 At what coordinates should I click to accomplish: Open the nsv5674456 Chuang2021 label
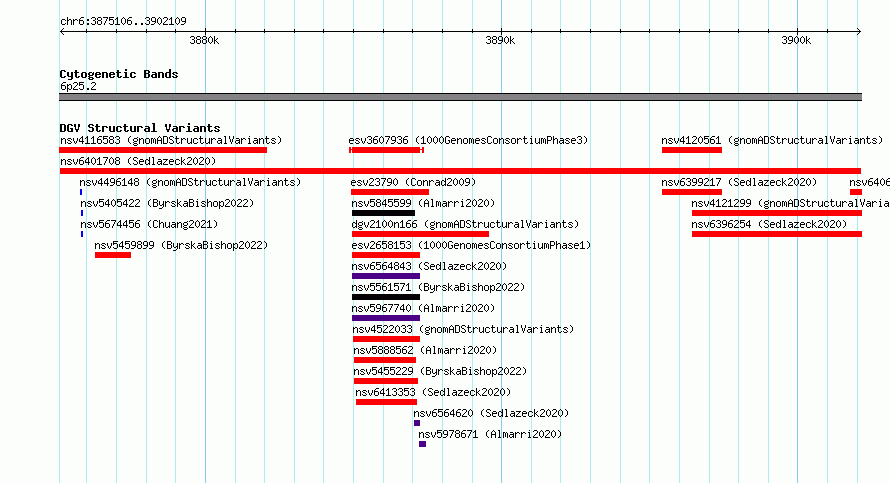tap(149, 224)
